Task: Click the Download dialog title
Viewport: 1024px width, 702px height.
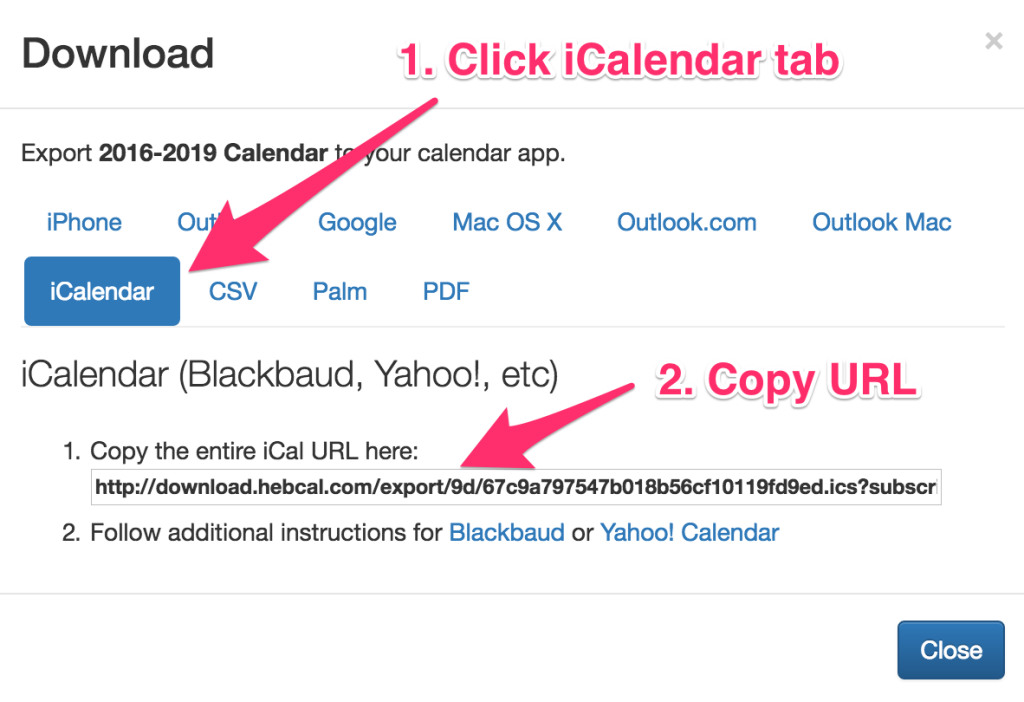Action: 116,53
